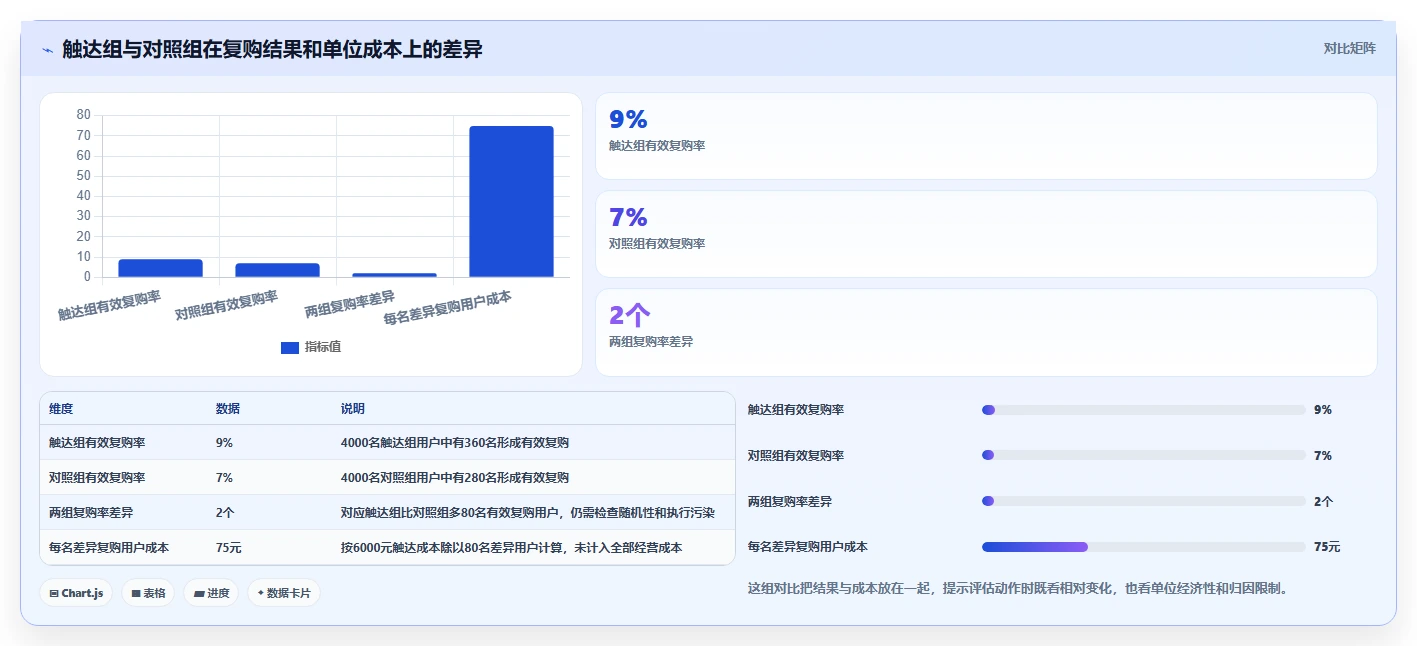Click the 每名差异复购用户成本 progress bar
This screenshot has height=646, width=1417.
pyautogui.click(x=1144, y=547)
